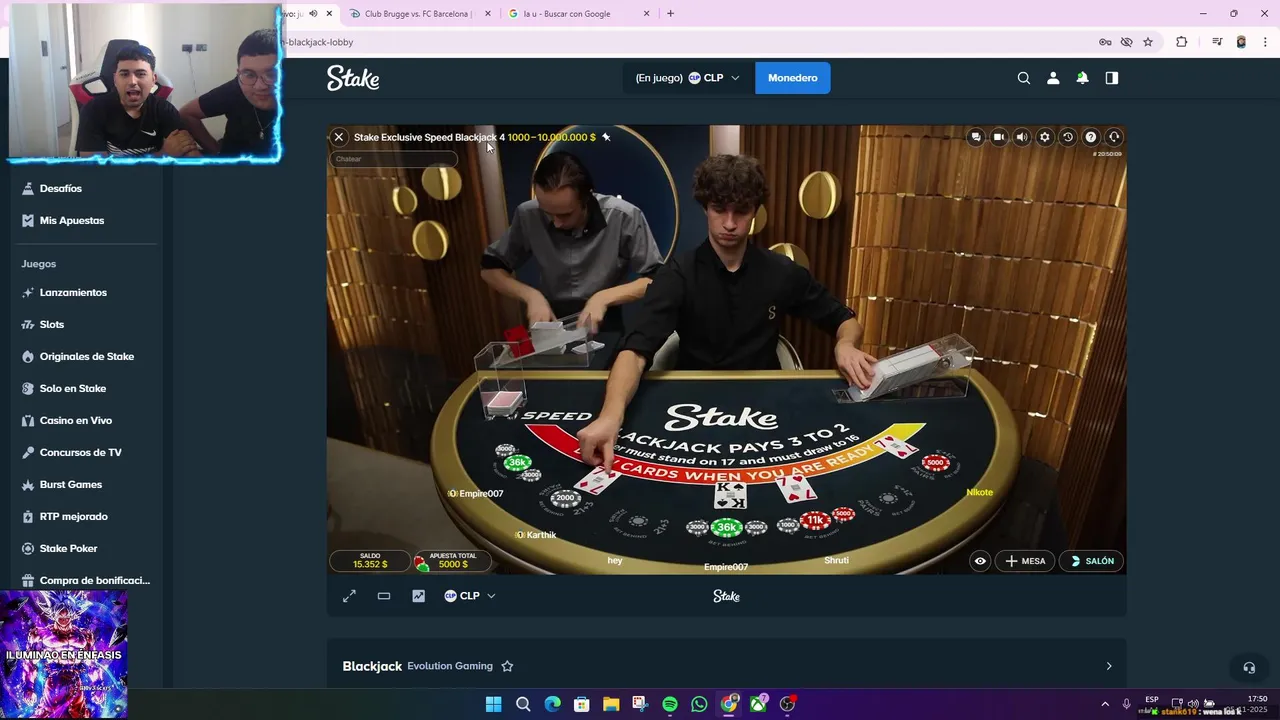Open a new browser tab

pos(670,14)
